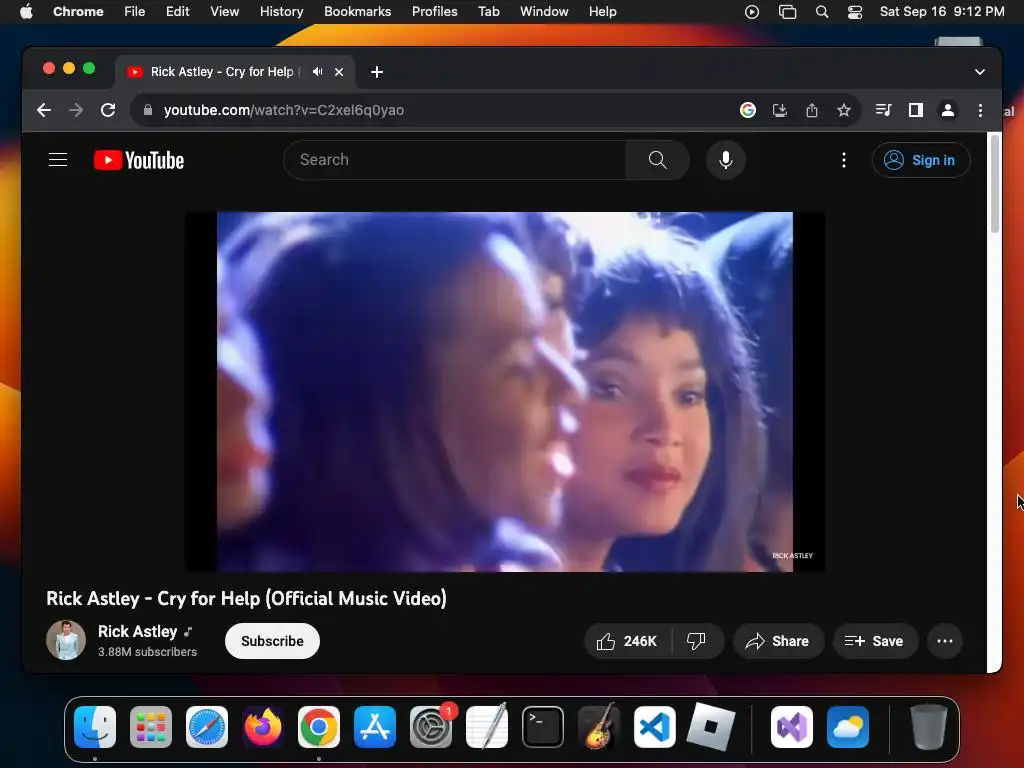The width and height of the screenshot is (1024, 768).
Task: Open the Tab menu
Action: coord(488,12)
